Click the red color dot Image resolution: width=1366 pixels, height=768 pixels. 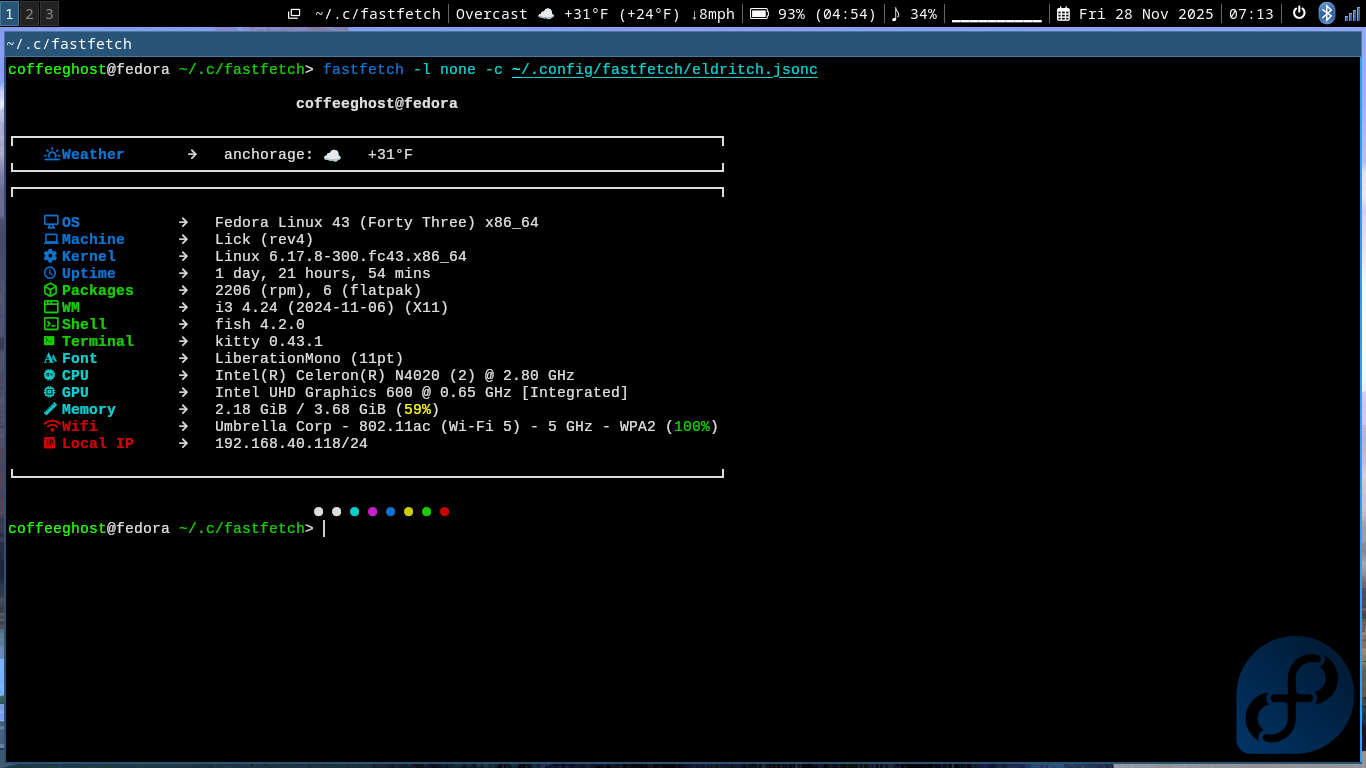coord(444,512)
